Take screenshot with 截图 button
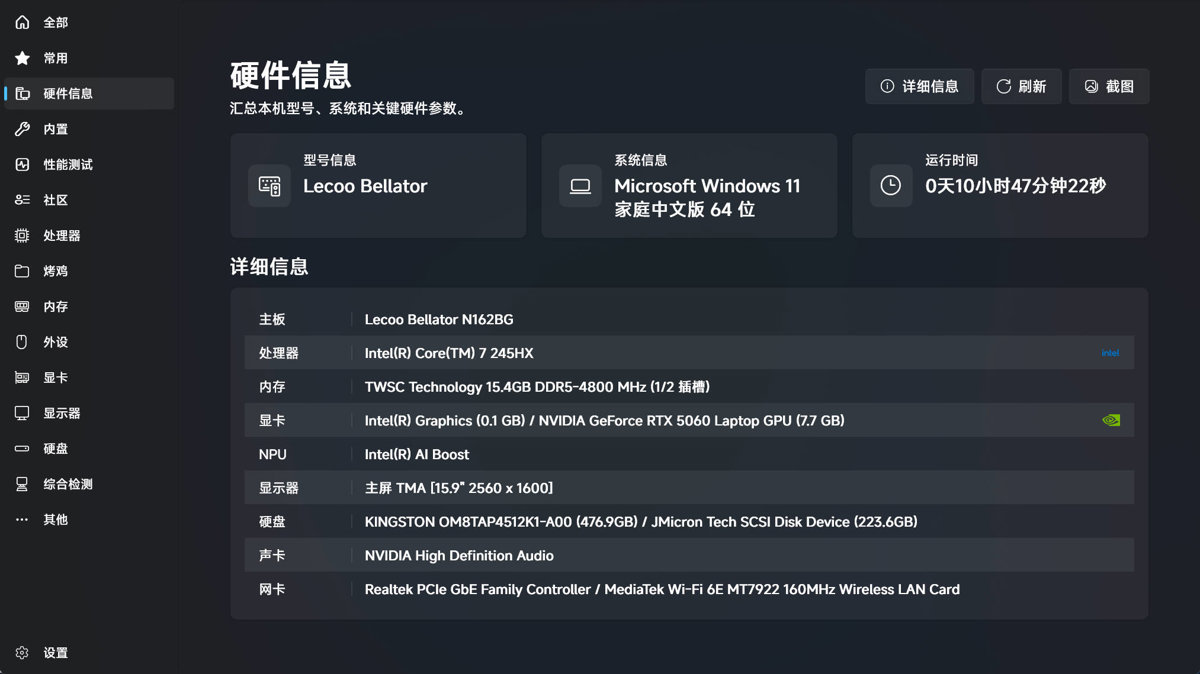The image size is (1200, 674). click(1109, 87)
